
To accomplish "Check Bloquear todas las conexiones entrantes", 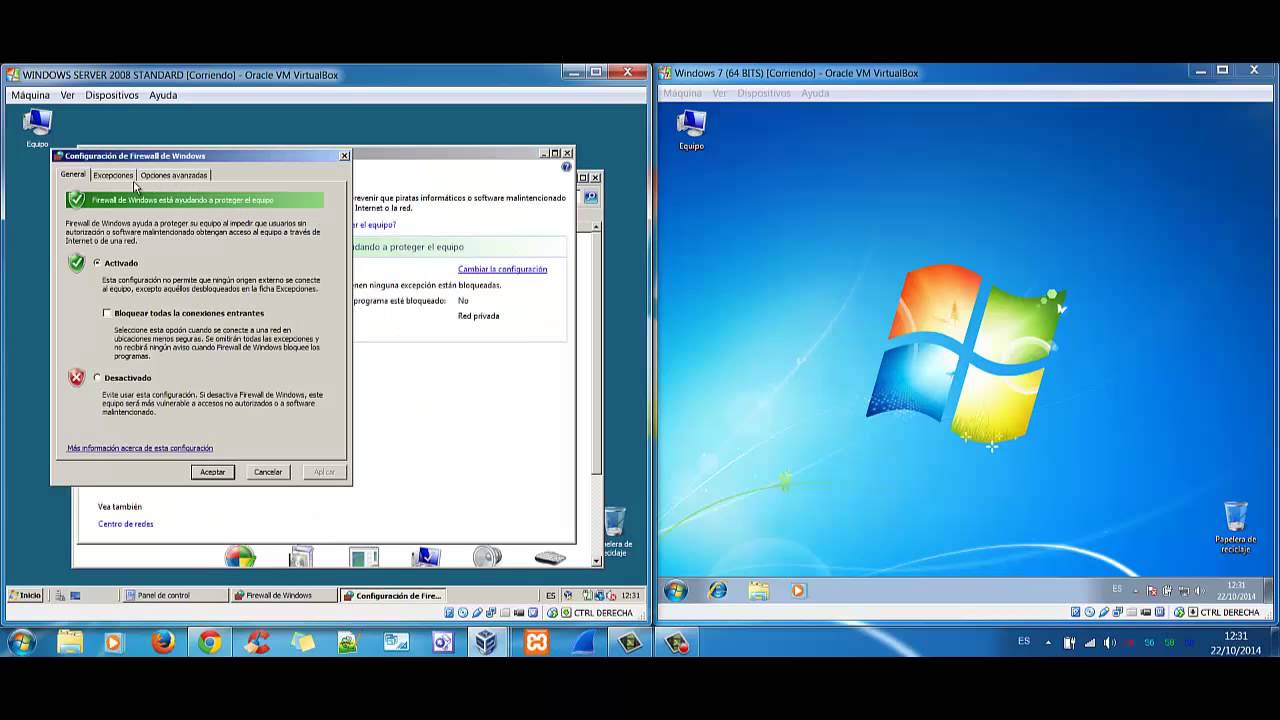I will pyautogui.click(x=107, y=313).
